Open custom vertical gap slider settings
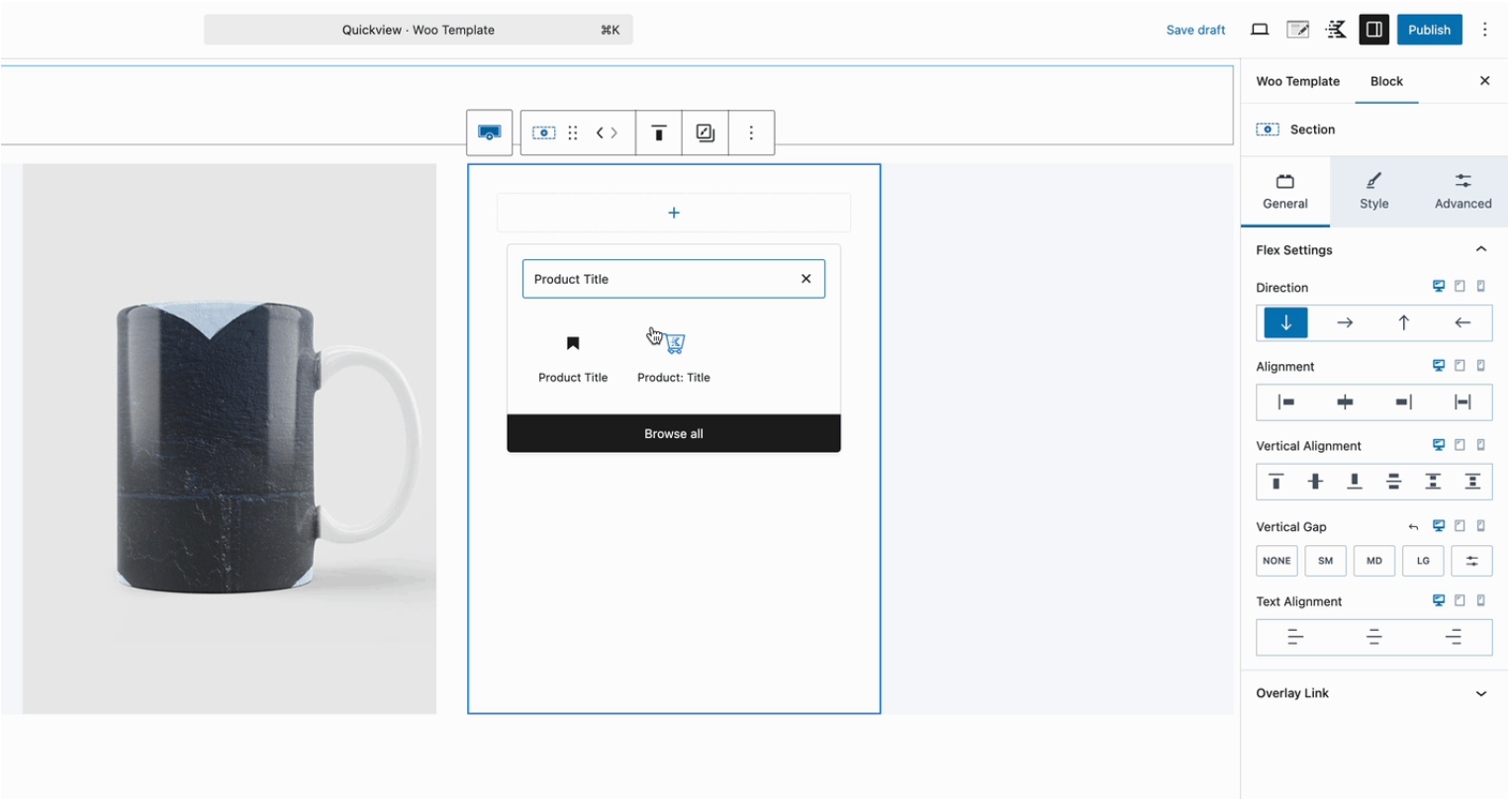 (x=1471, y=561)
